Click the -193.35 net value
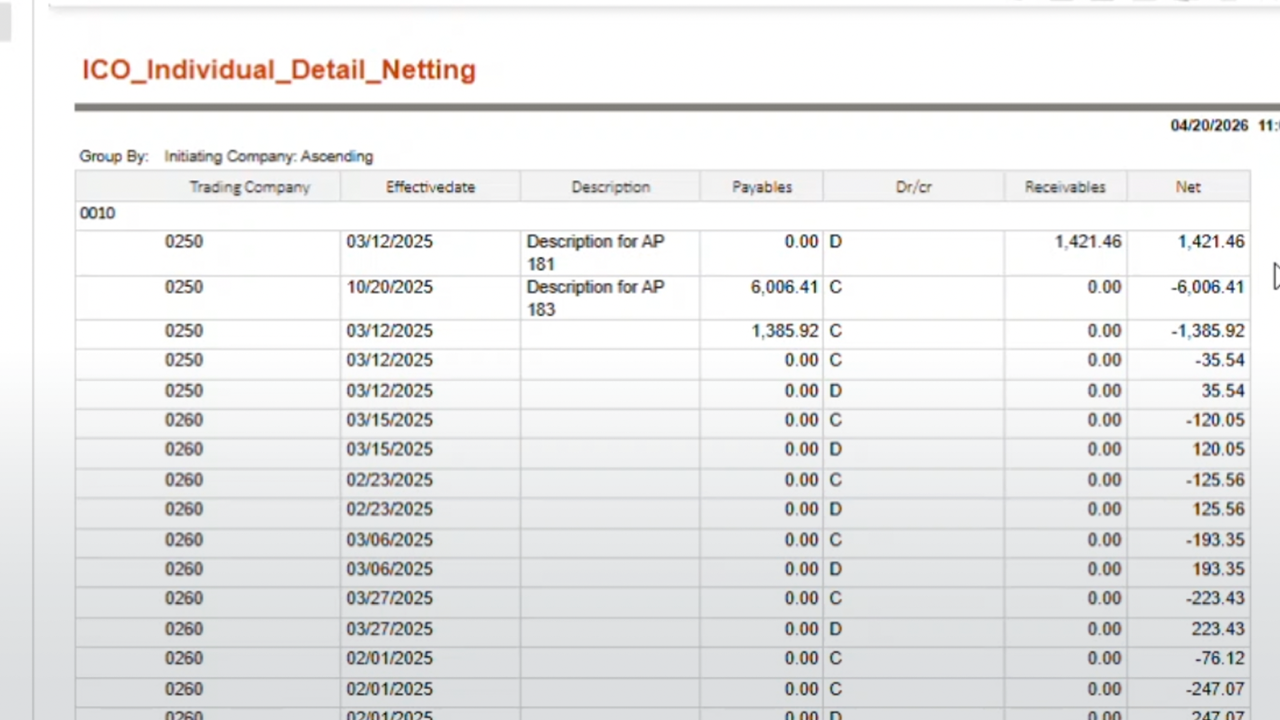Screen dimensions: 1280x720 pos(1215,540)
